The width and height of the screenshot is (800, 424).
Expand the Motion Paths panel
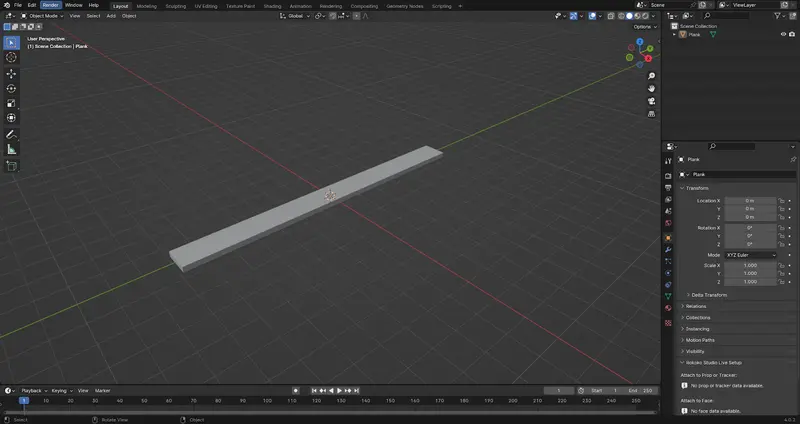pyautogui.click(x=701, y=340)
